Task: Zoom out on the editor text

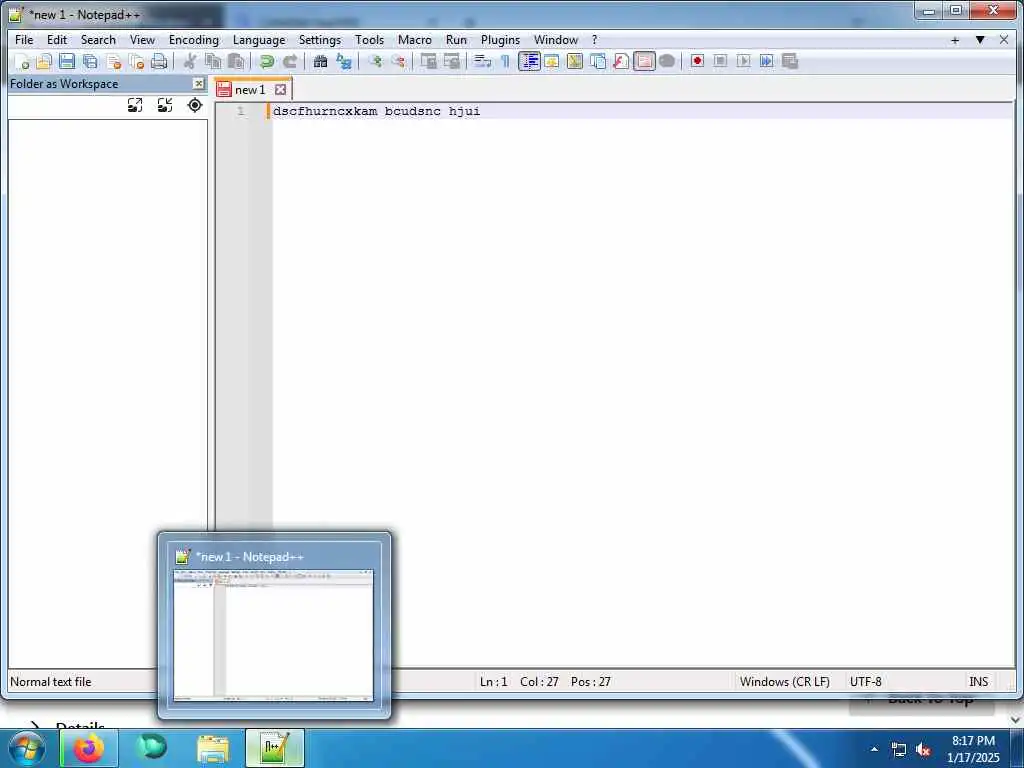Action: pyautogui.click(x=398, y=61)
